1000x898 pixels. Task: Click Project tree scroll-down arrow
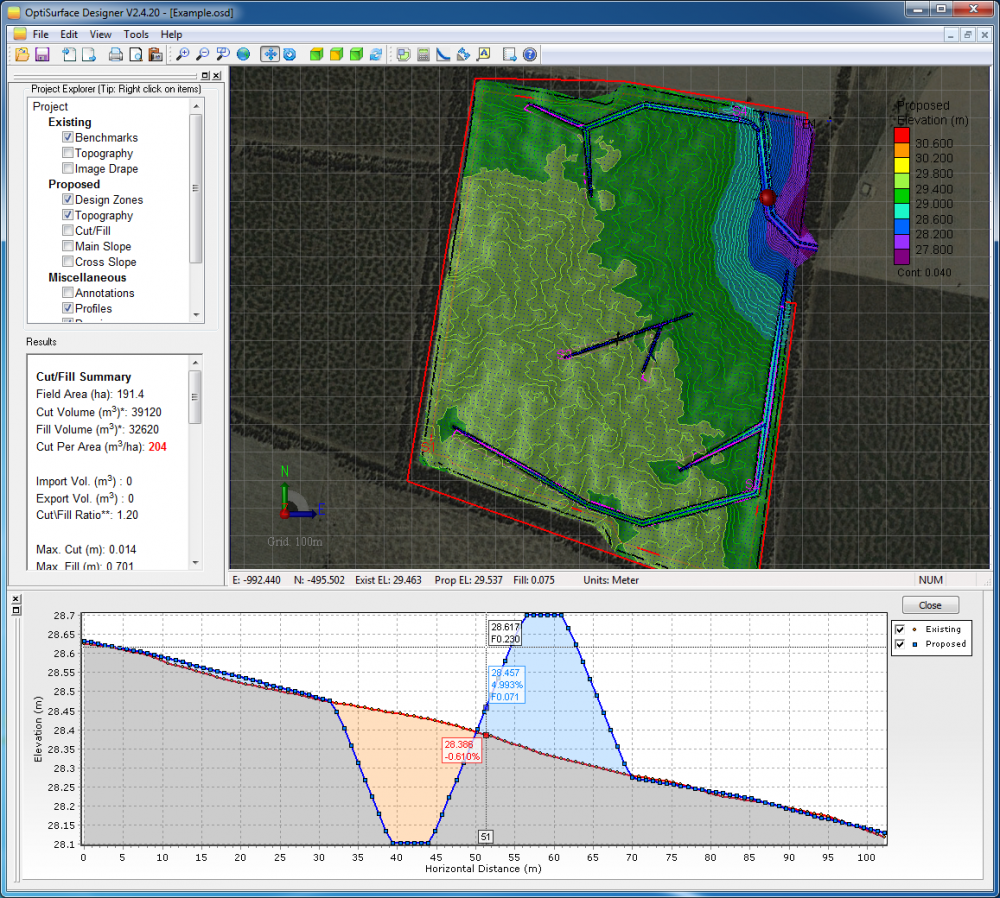(196, 315)
